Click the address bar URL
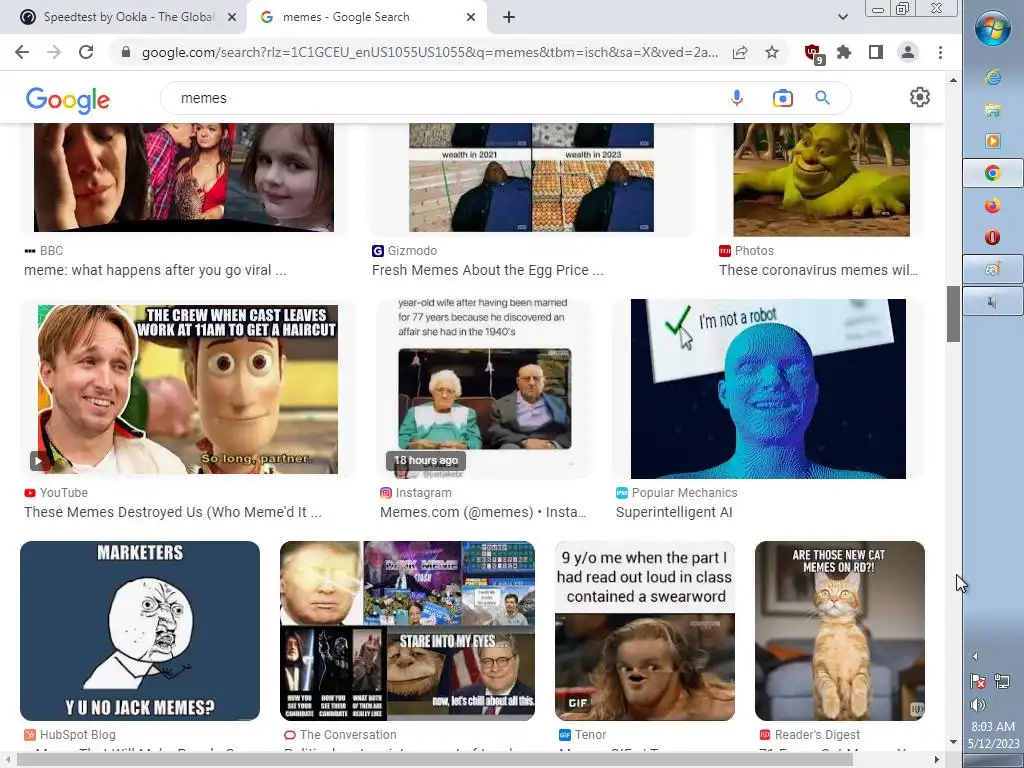The height and width of the screenshot is (768, 1024). point(429,52)
